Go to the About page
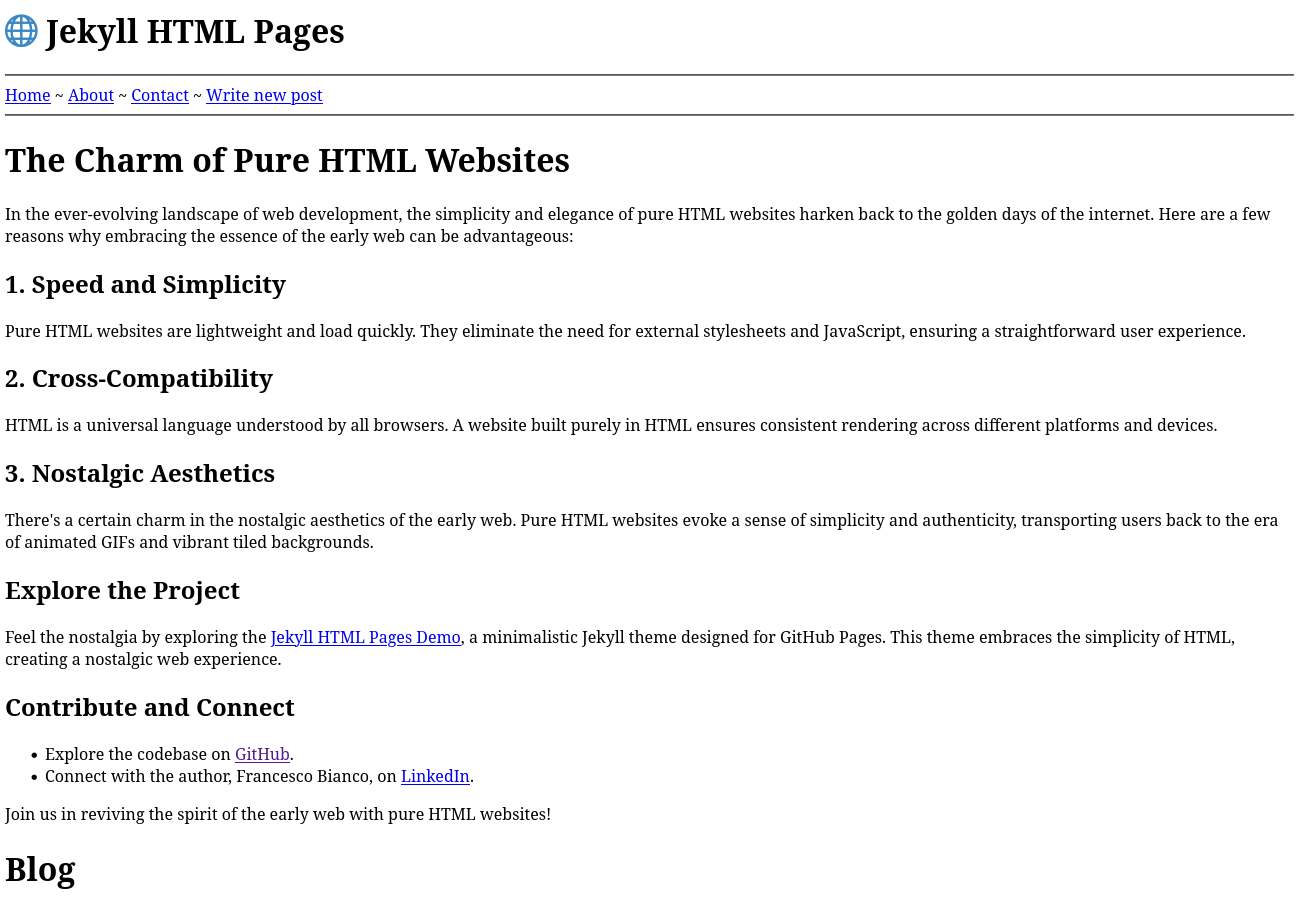1301x903 pixels. pyautogui.click(x=91, y=95)
